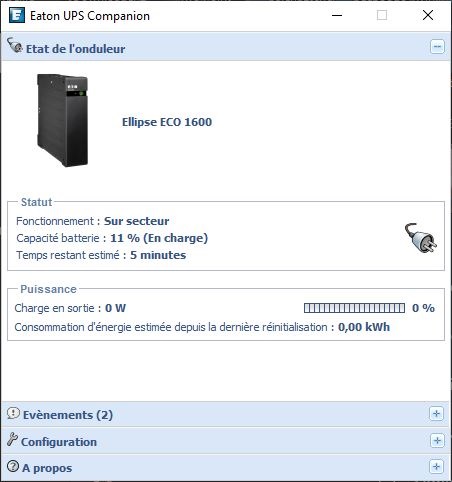Click the UPS cable icon beside Etat de l'onduleur
Image resolution: width=452 pixels, height=482 pixels.
14,45
